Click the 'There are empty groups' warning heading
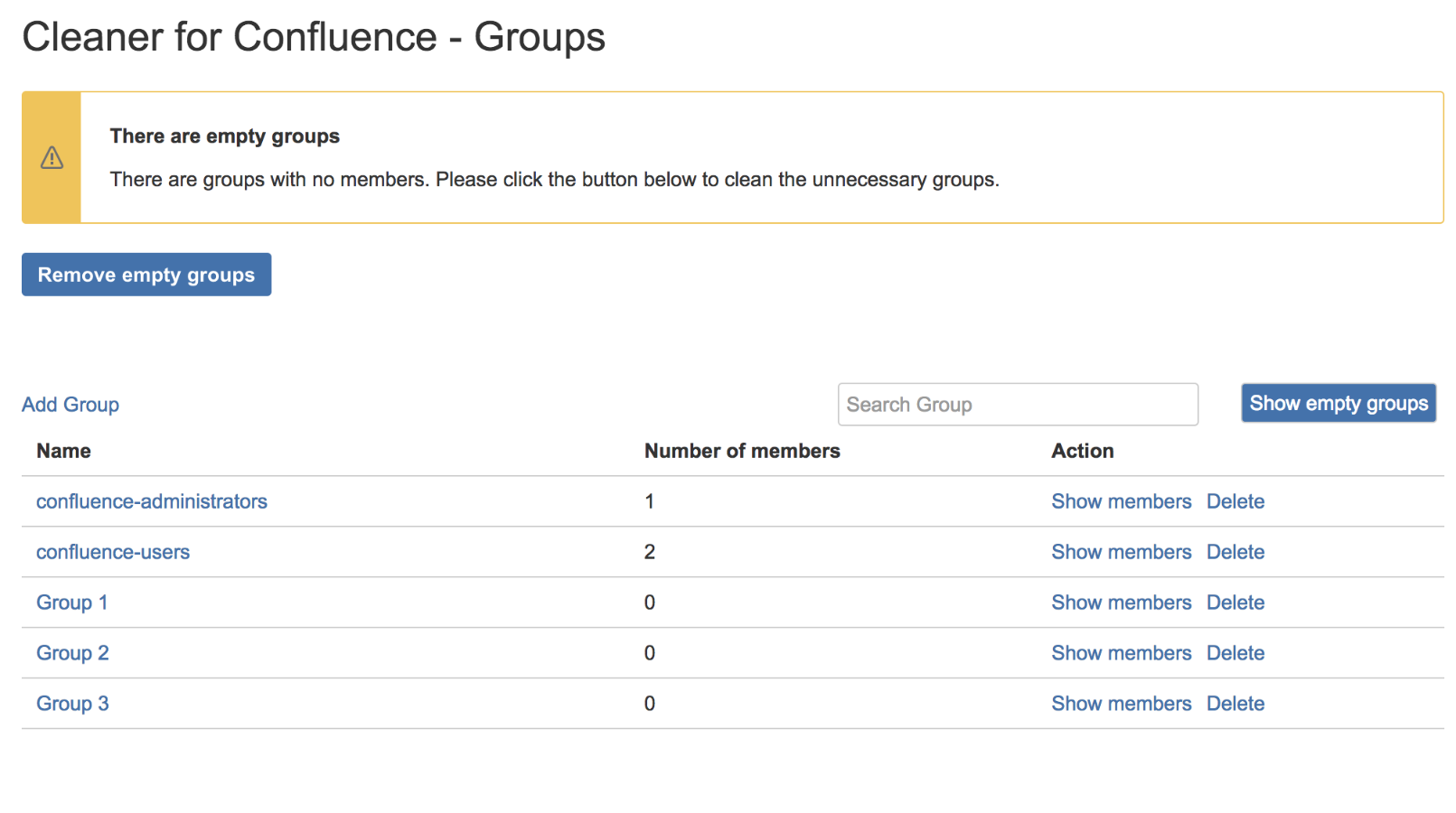This screenshot has height=813, width=1456. point(225,136)
